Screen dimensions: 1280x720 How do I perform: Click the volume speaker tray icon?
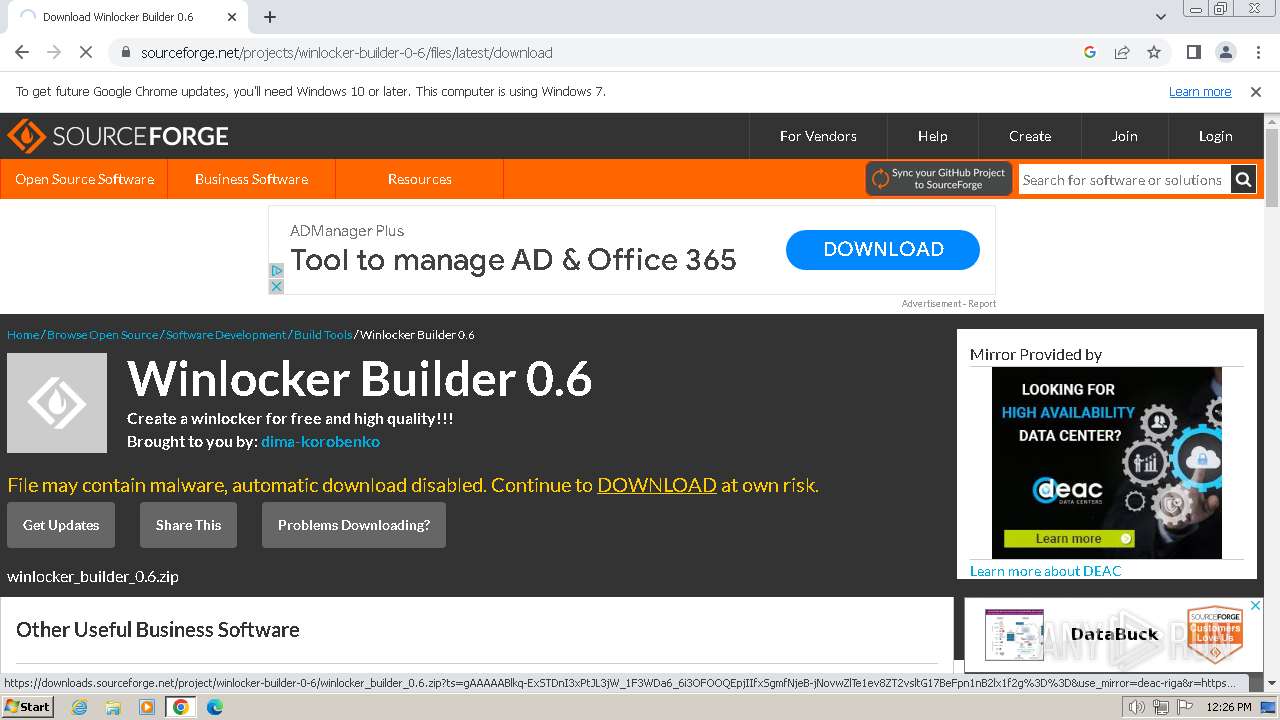pyautogui.click(x=1137, y=707)
